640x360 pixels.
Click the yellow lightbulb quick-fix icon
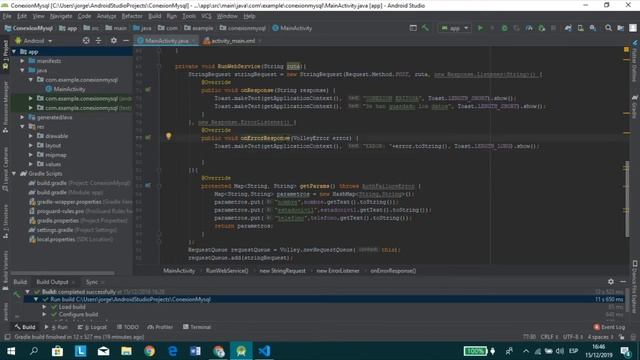(169, 136)
